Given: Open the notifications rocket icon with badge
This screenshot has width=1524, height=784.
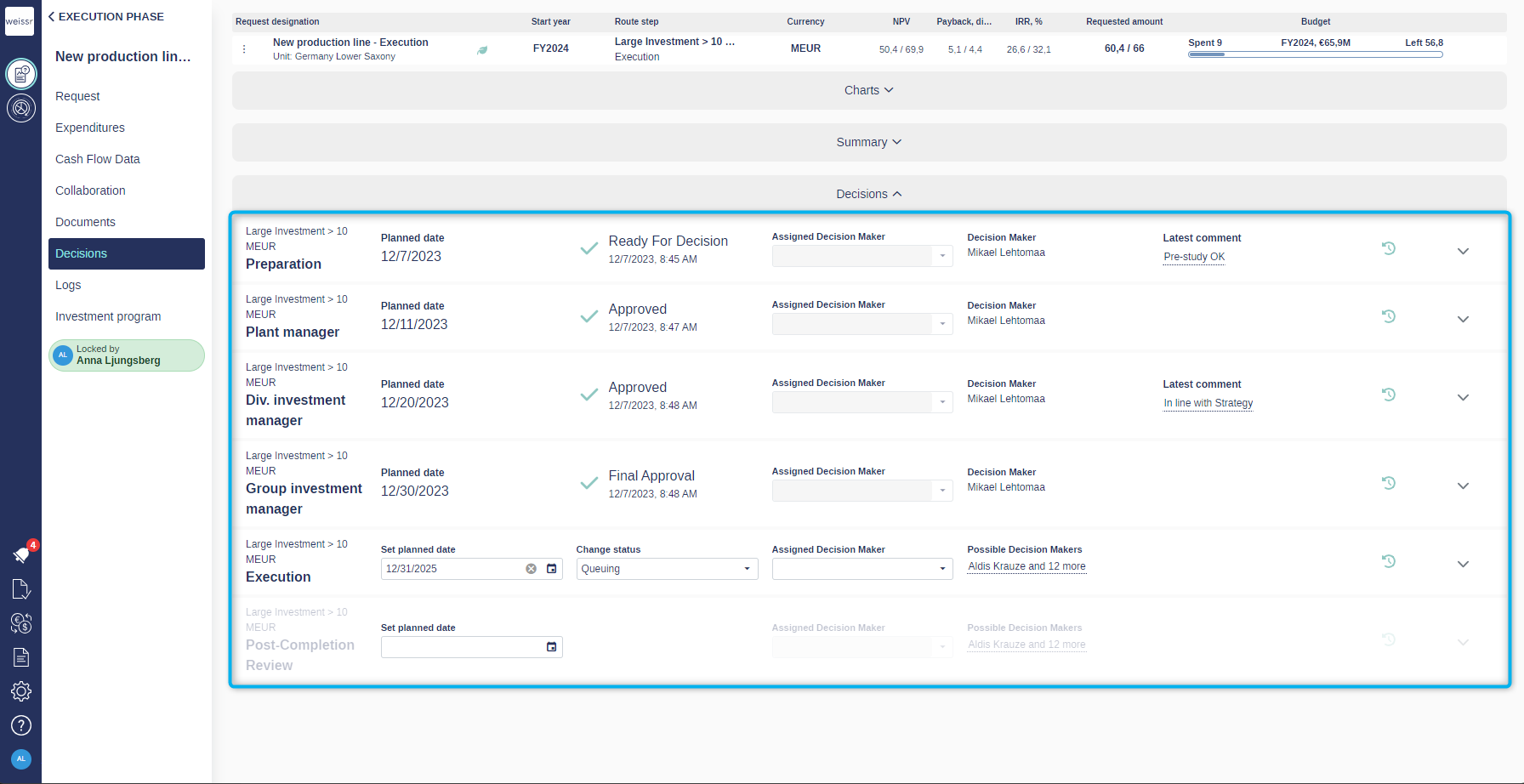Looking at the screenshot, I should [x=21, y=554].
